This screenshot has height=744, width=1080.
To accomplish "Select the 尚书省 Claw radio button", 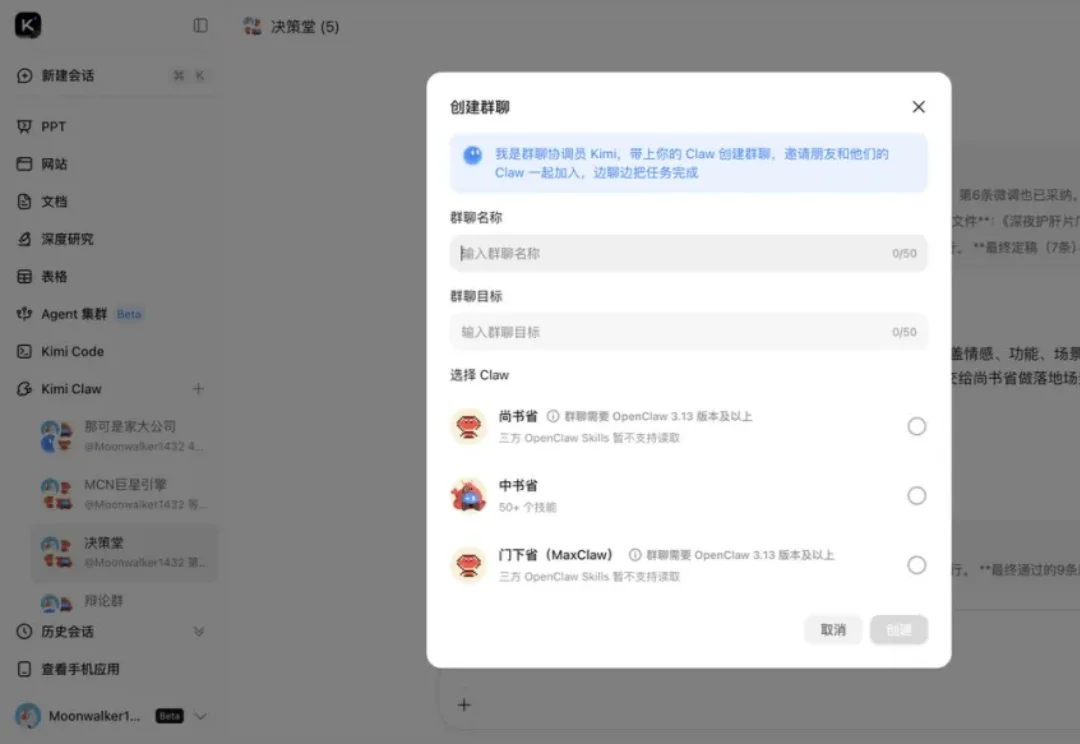I will 917,426.
